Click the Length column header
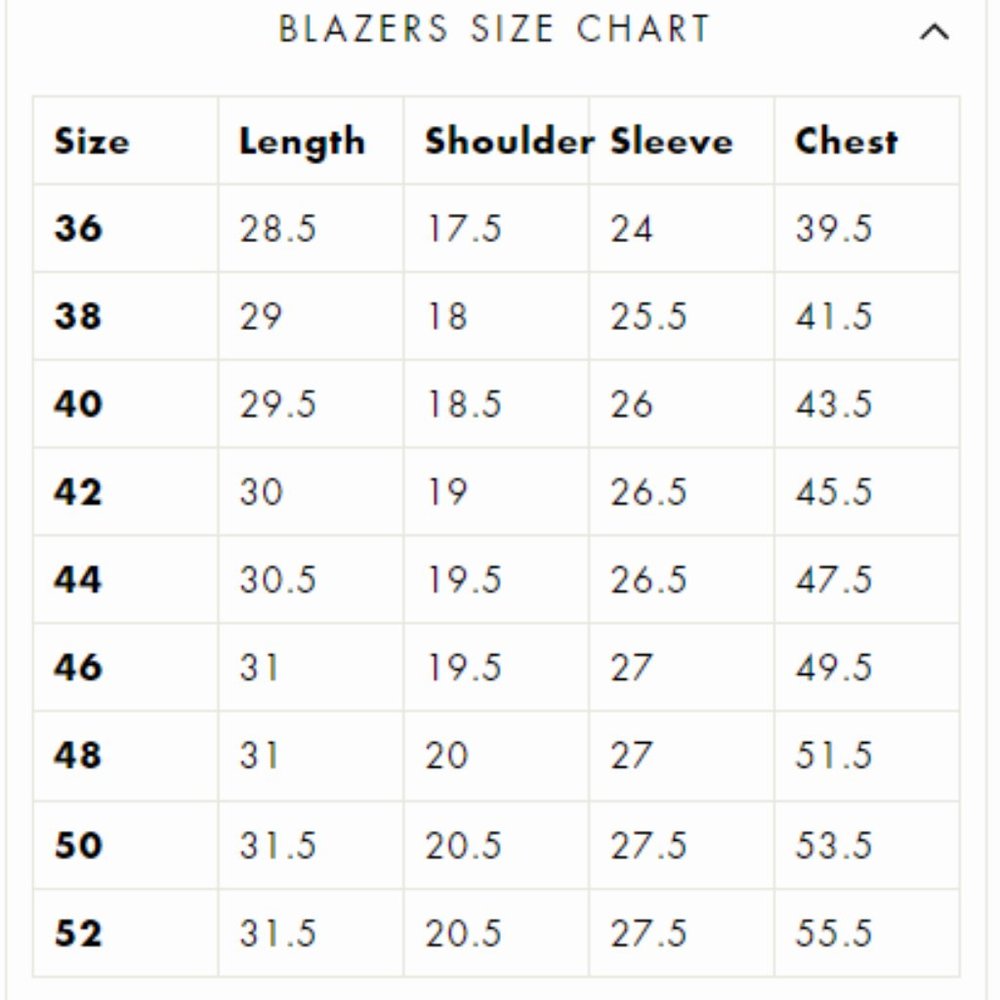 (x=302, y=142)
